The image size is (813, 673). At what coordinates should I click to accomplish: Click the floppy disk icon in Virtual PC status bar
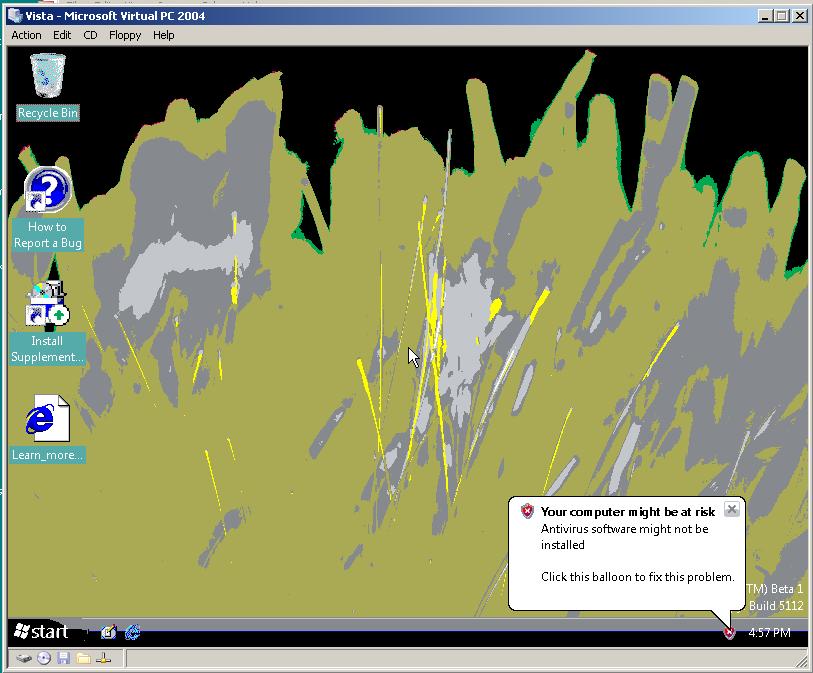[x=64, y=659]
